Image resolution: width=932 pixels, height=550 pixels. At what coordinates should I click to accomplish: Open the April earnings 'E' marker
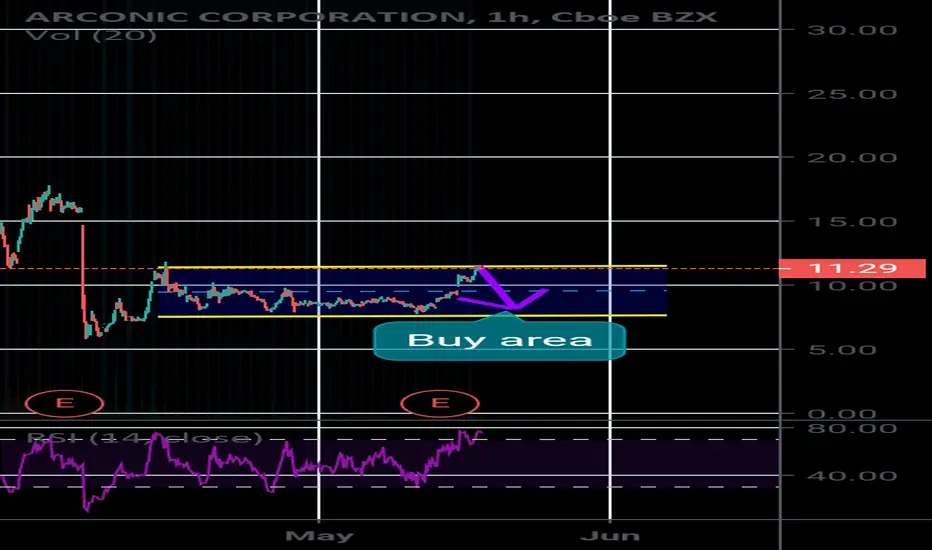click(x=64, y=404)
